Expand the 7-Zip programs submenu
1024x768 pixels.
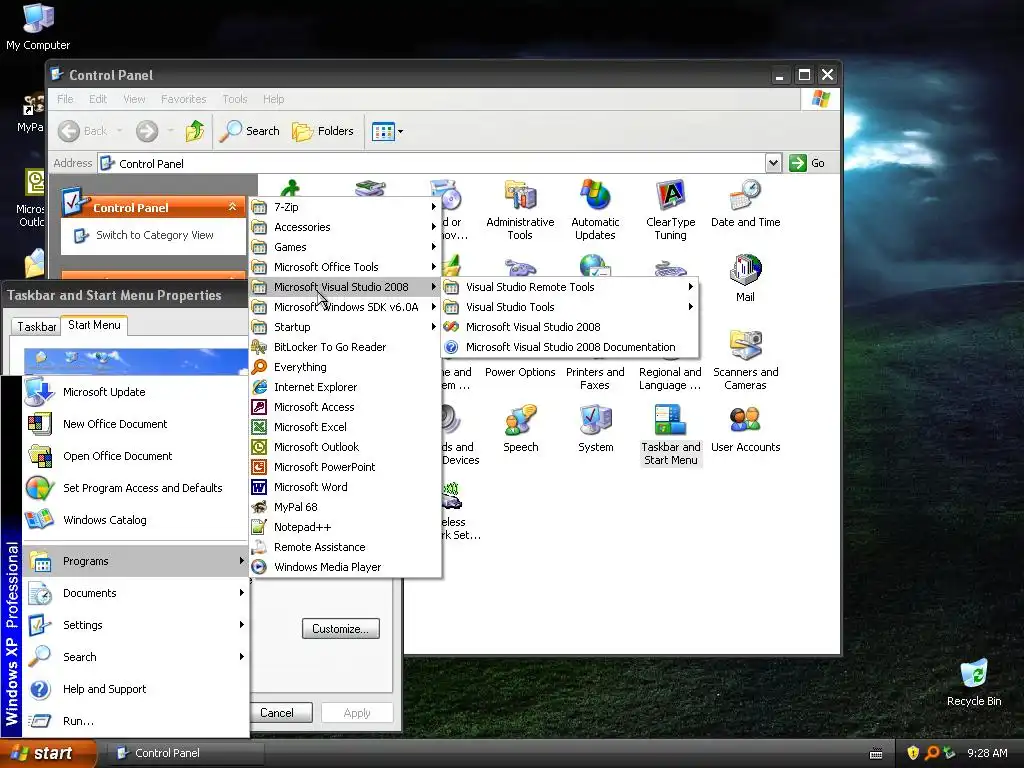coord(345,207)
